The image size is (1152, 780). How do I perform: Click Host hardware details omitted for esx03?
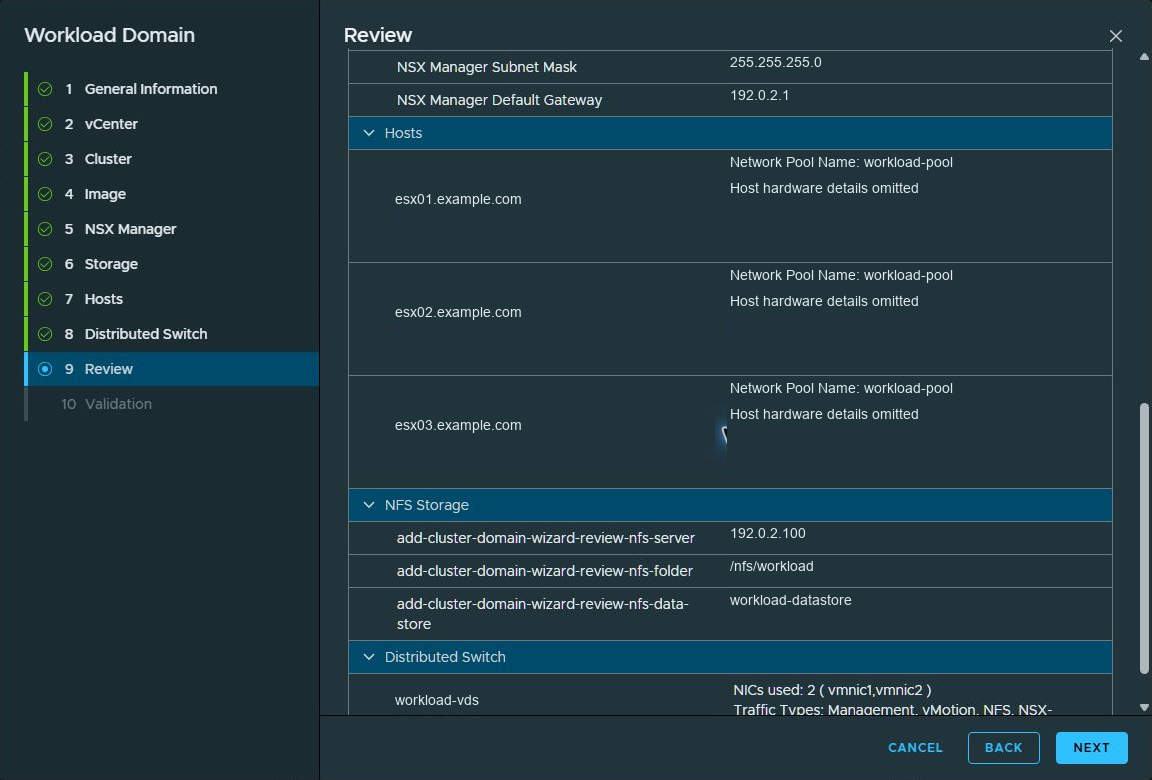824,414
